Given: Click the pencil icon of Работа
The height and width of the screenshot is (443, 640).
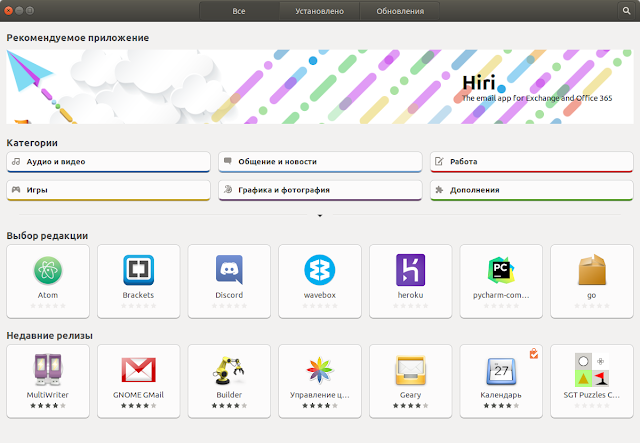Looking at the screenshot, I should (439, 161).
